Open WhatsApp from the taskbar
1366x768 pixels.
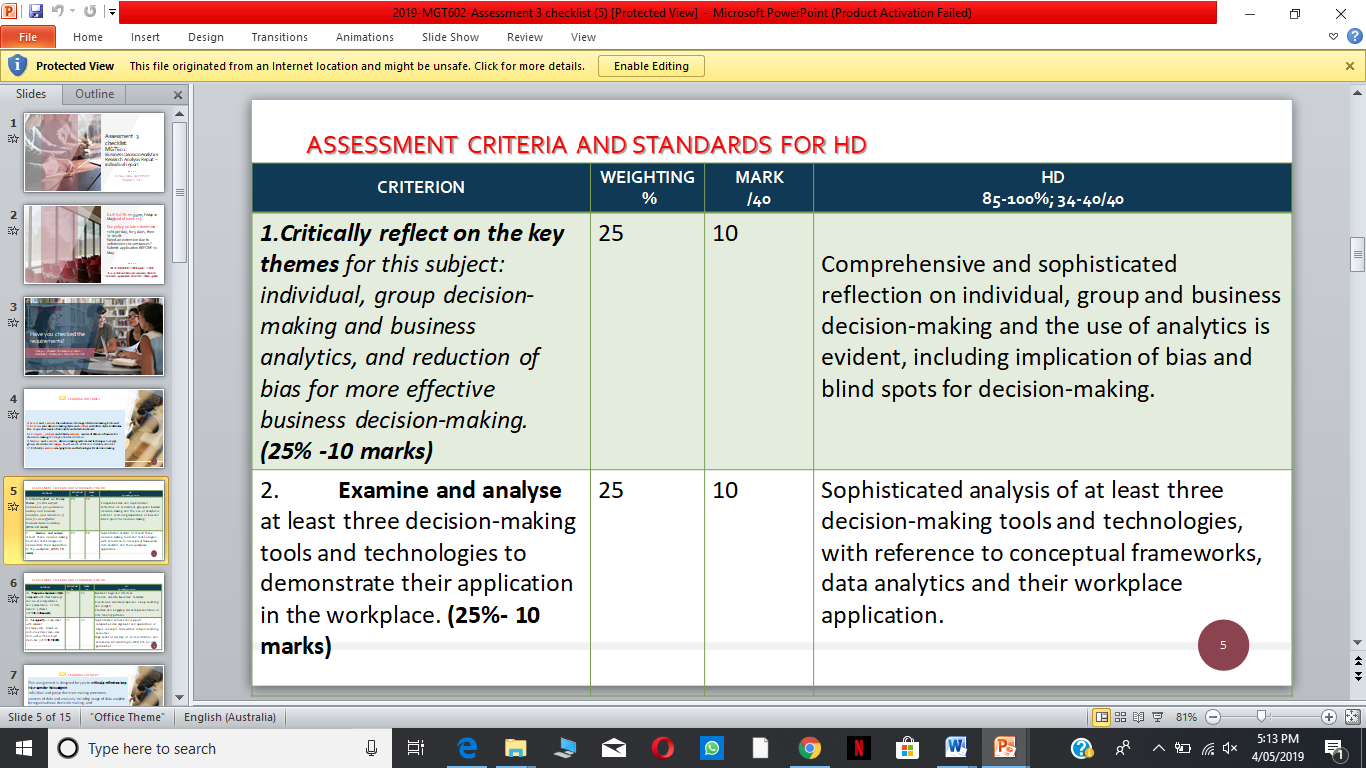coord(711,748)
